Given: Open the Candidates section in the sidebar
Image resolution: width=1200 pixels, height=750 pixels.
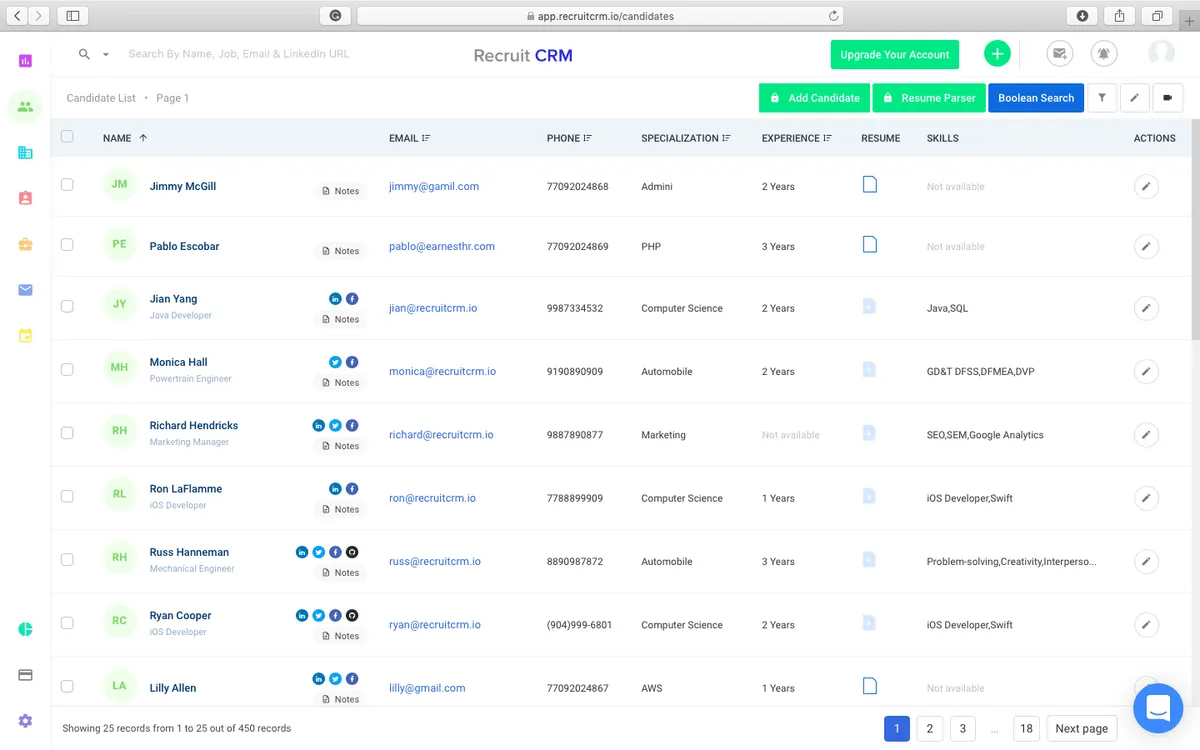Looking at the screenshot, I should click(x=25, y=107).
